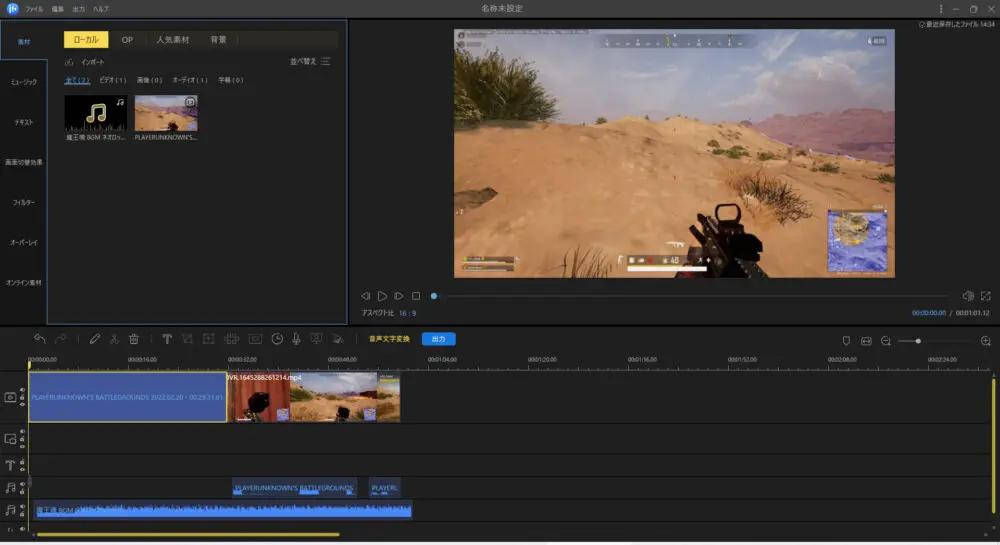Switch to the OP tab
The height and width of the screenshot is (545, 1000).
point(127,40)
